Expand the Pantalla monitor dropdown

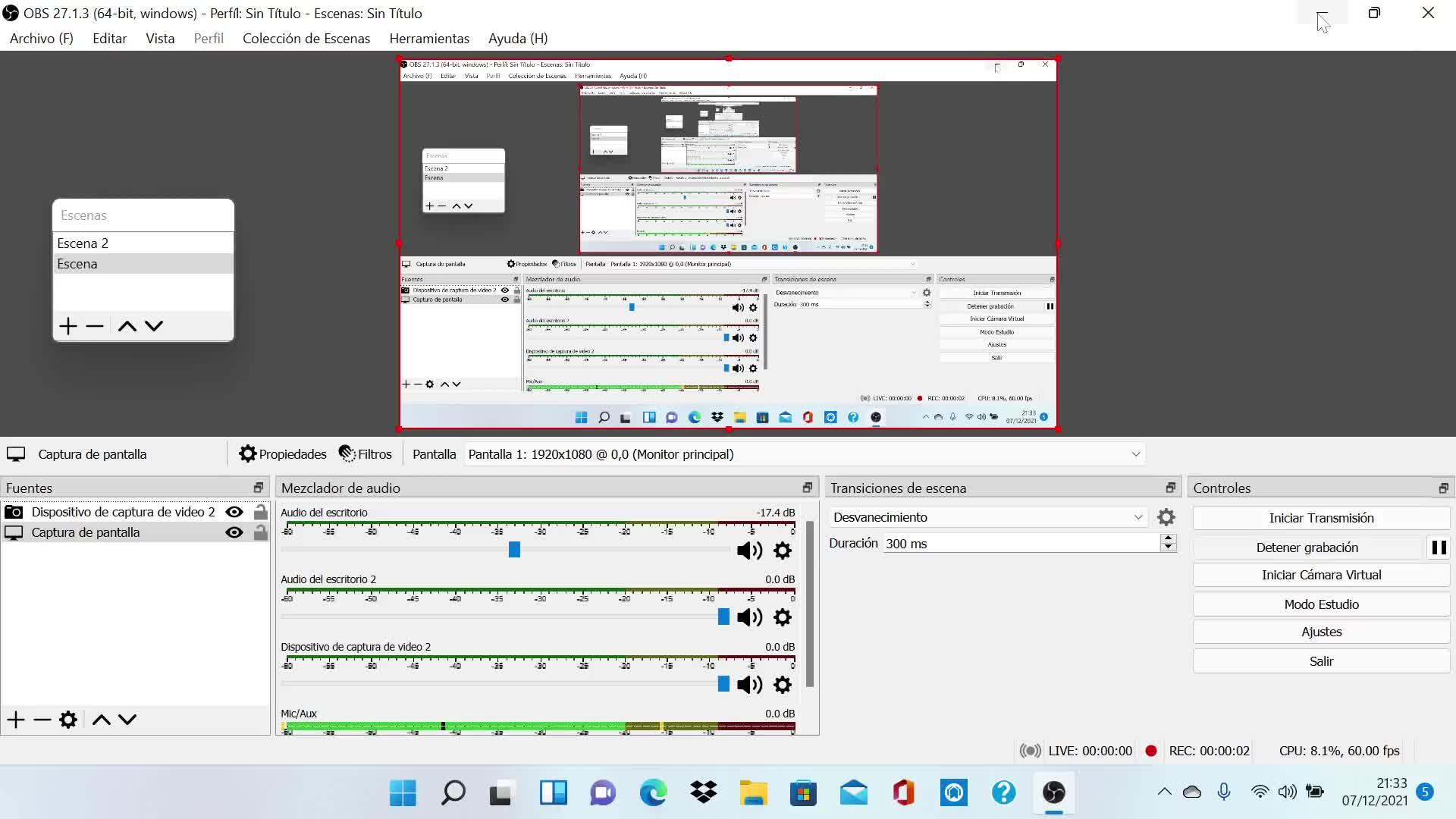pos(1135,454)
